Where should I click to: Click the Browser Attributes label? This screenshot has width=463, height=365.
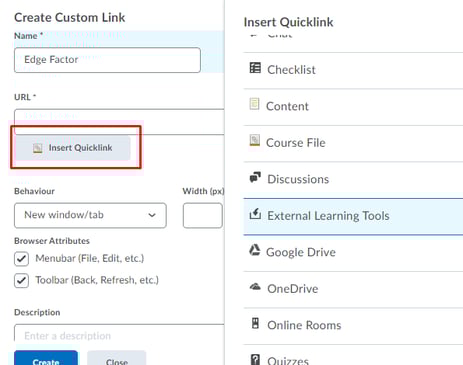pos(52,241)
